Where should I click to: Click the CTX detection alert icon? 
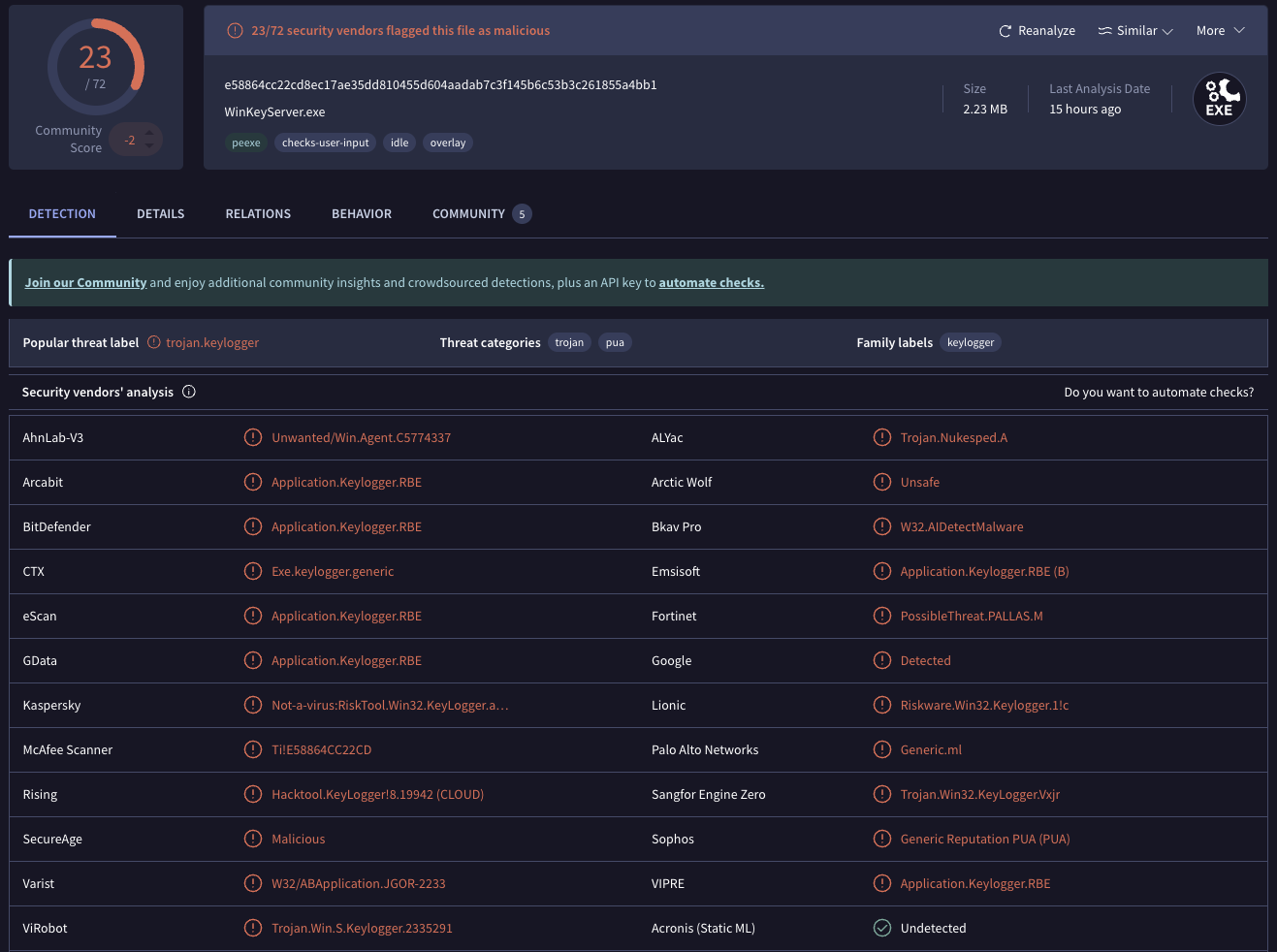pyautogui.click(x=253, y=571)
